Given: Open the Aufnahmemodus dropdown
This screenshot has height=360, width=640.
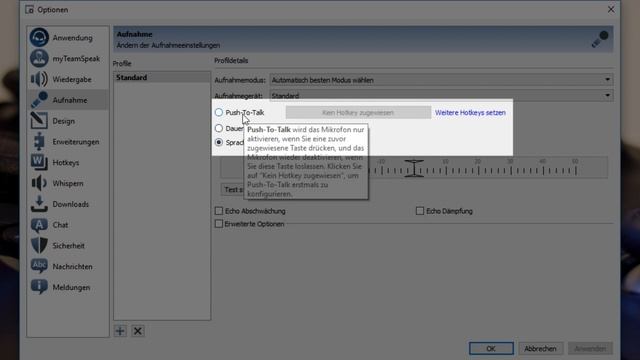Looking at the screenshot, I should point(441,80).
